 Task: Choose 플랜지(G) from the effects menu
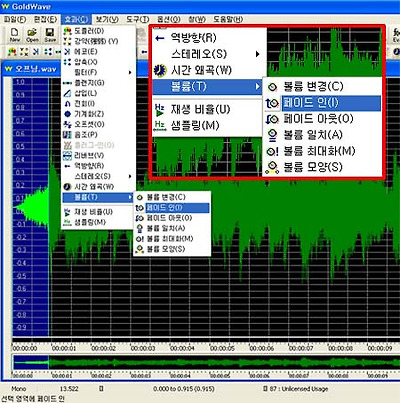pyautogui.click(x=99, y=83)
